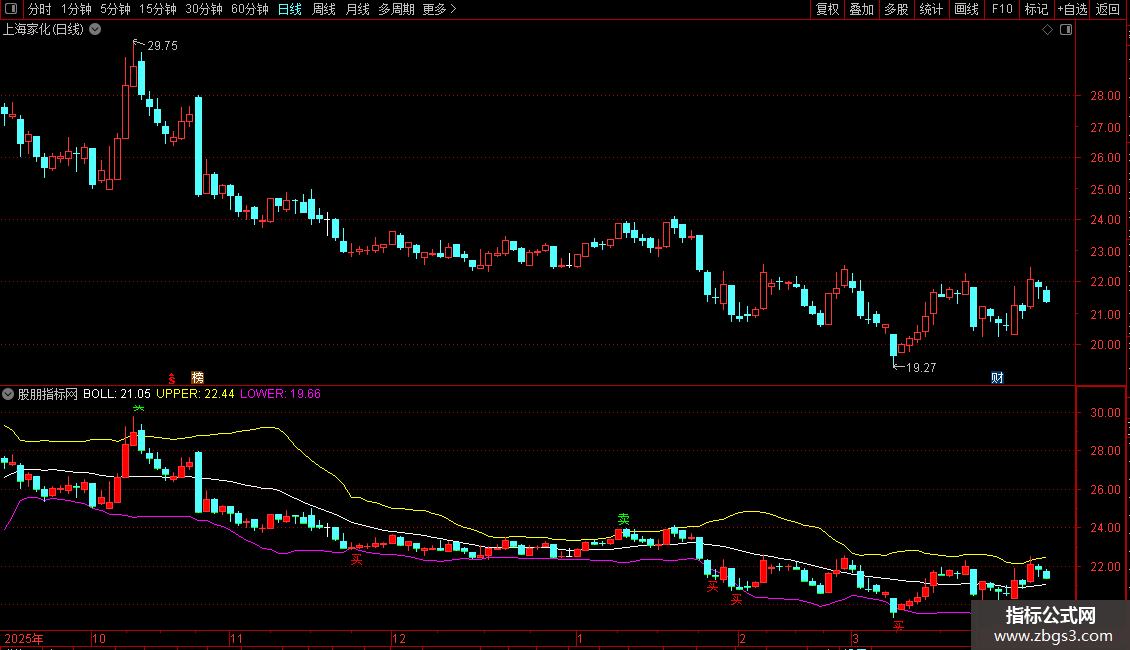
Task: Click month 11 on the time axis
Action: point(236,638)
